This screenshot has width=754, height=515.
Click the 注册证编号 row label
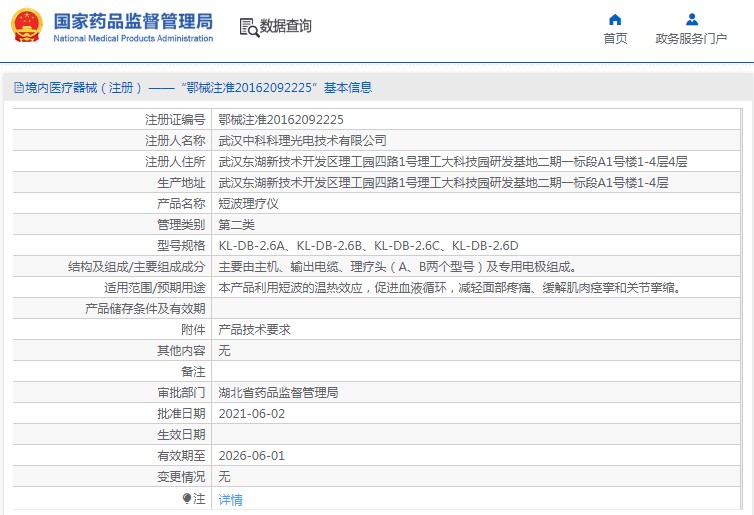175,120
